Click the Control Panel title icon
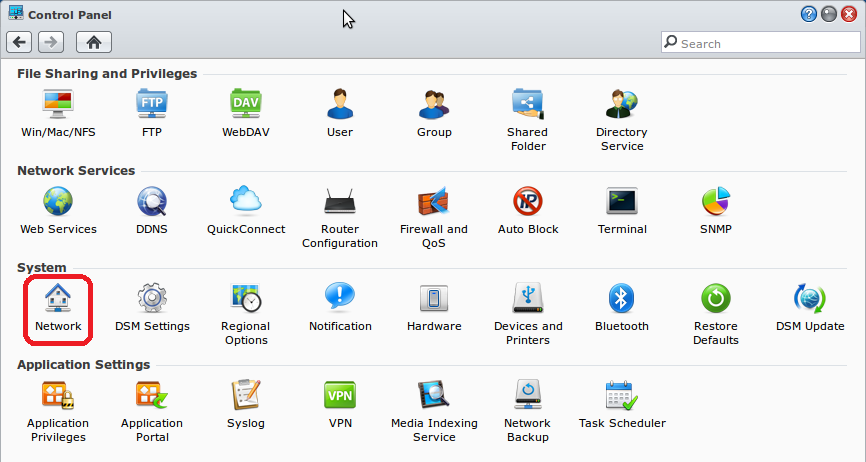This screenshot has width=866, height=462. 16,13
